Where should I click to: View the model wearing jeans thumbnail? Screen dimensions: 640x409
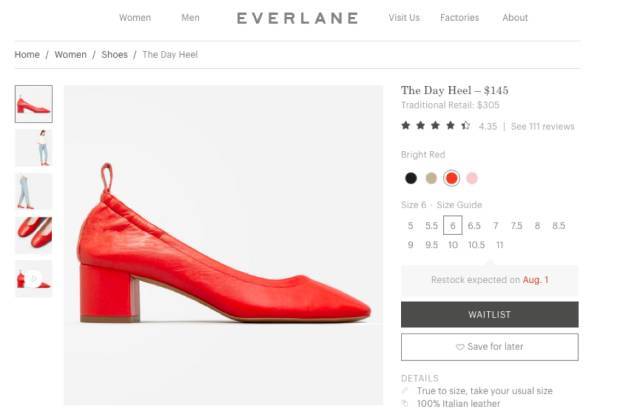tap(33, 148)
